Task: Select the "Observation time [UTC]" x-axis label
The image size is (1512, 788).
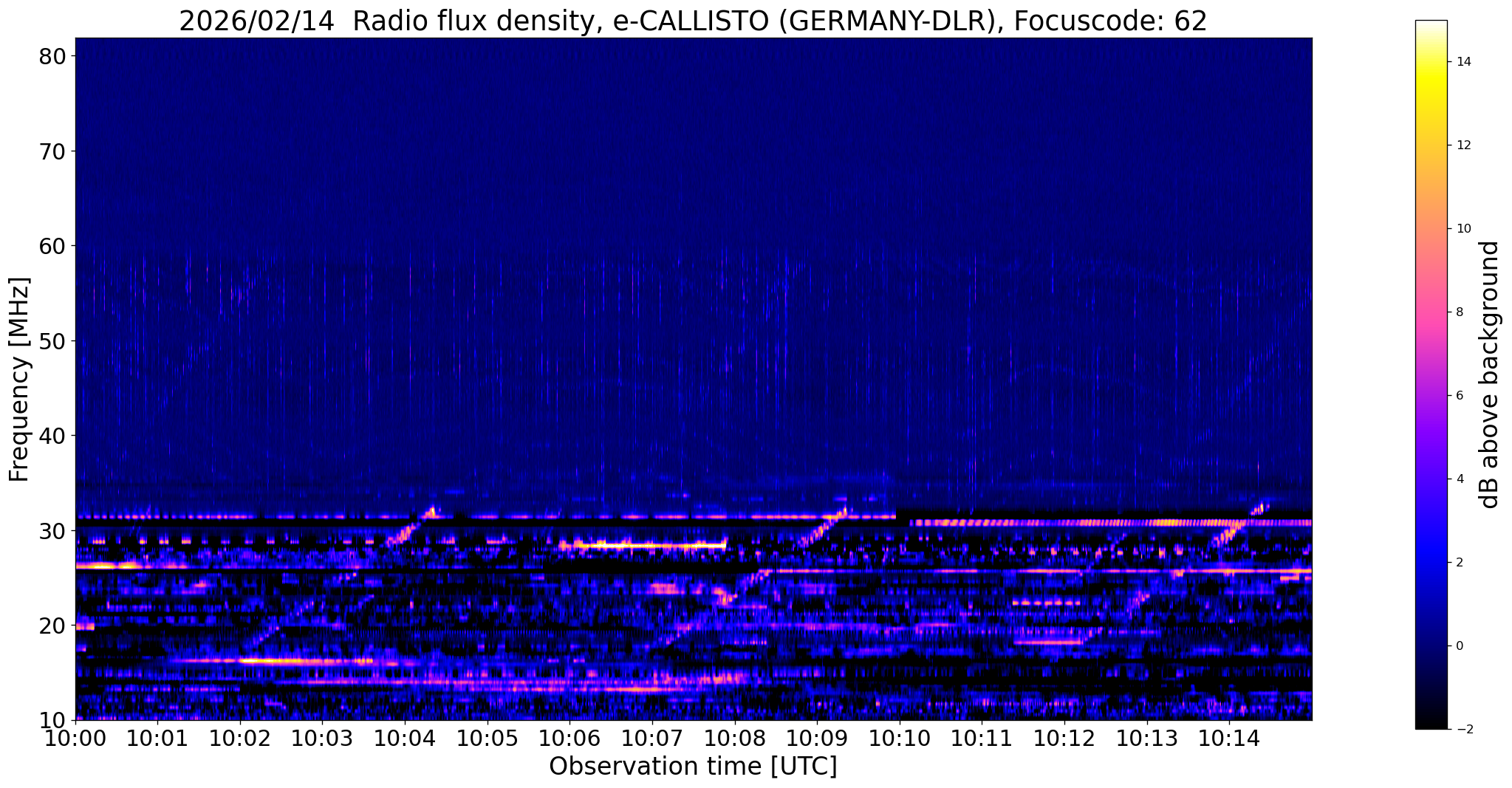Action: point(693,767)
